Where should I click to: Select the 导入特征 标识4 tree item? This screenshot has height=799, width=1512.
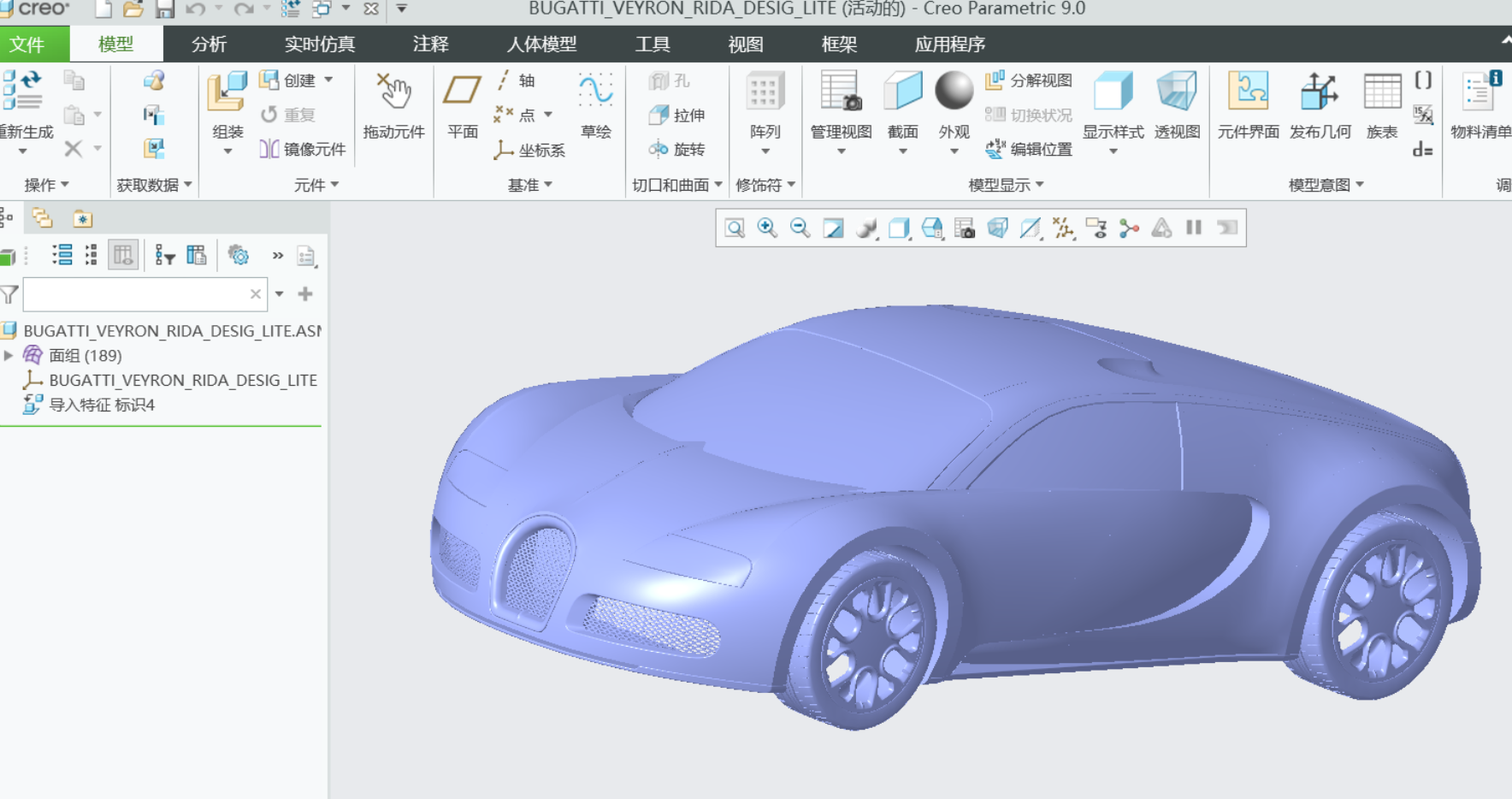[90, 405]
